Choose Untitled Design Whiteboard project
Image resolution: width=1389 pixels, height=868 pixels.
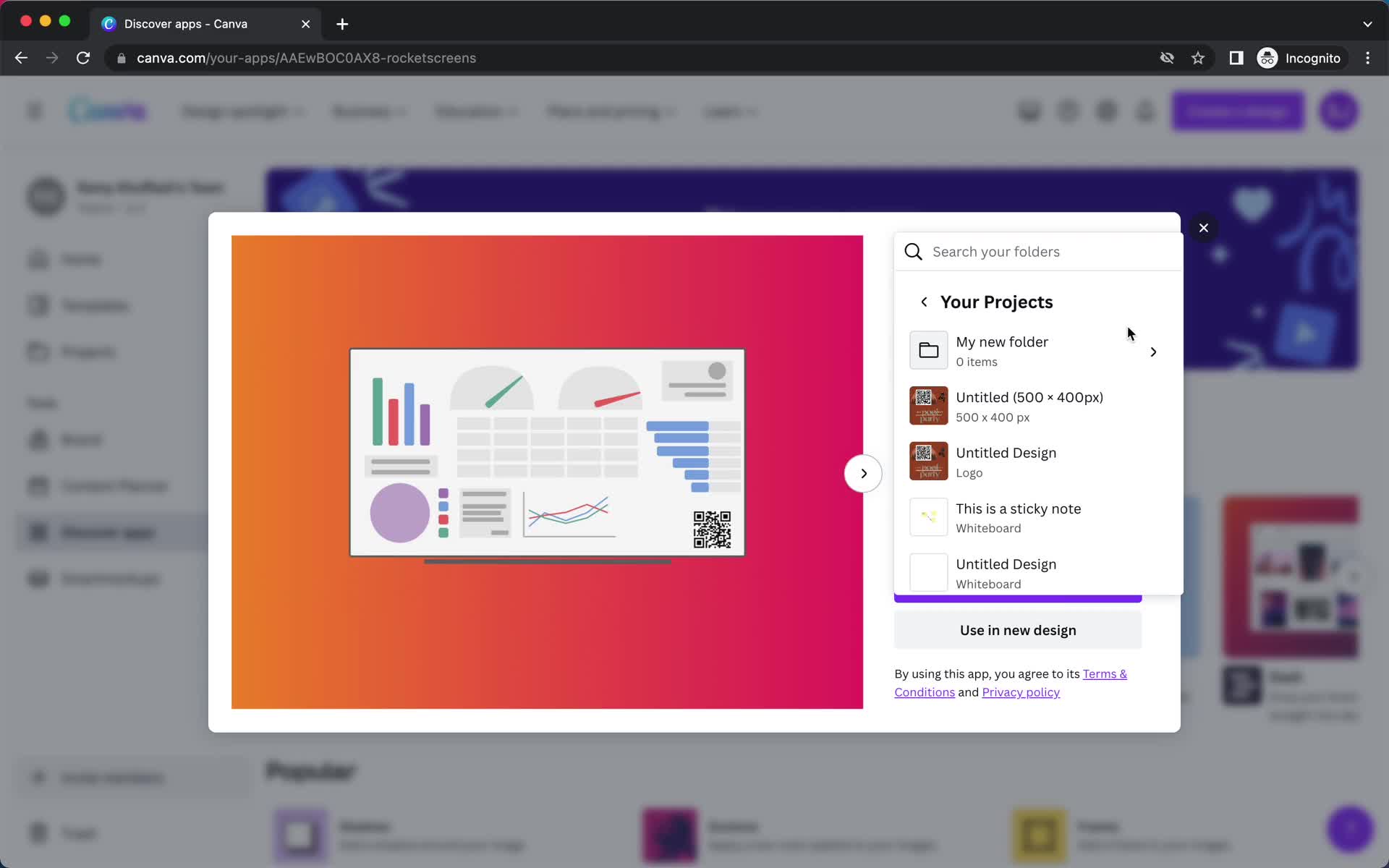[x=1038, y=573]
